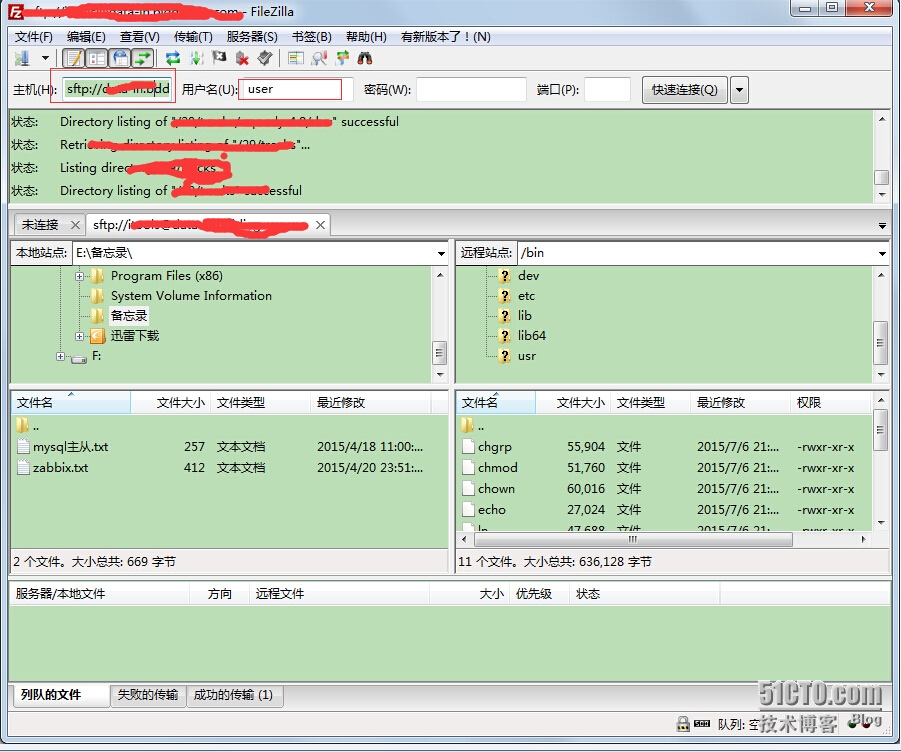This screenshot has height=752, width=901.
Task: Open the Site Manager icon
Action: (22, 58)
